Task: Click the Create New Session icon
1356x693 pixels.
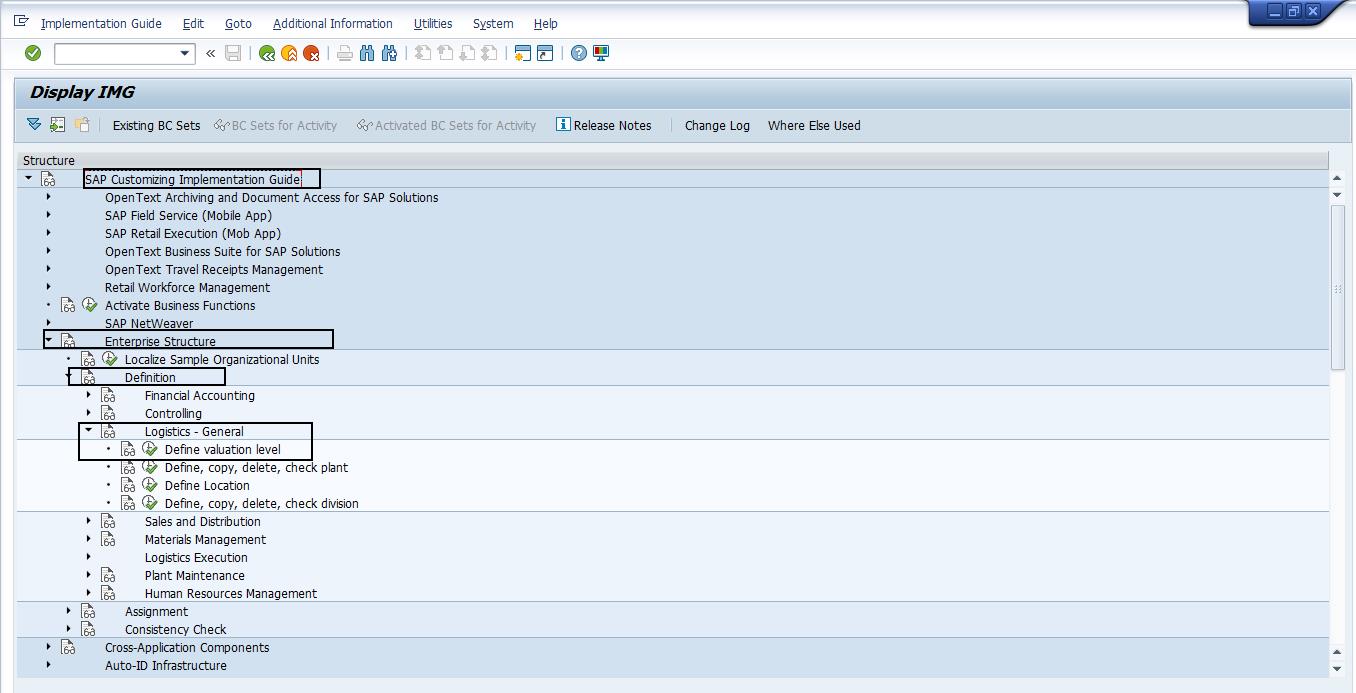Action: (x=521, y=53)
